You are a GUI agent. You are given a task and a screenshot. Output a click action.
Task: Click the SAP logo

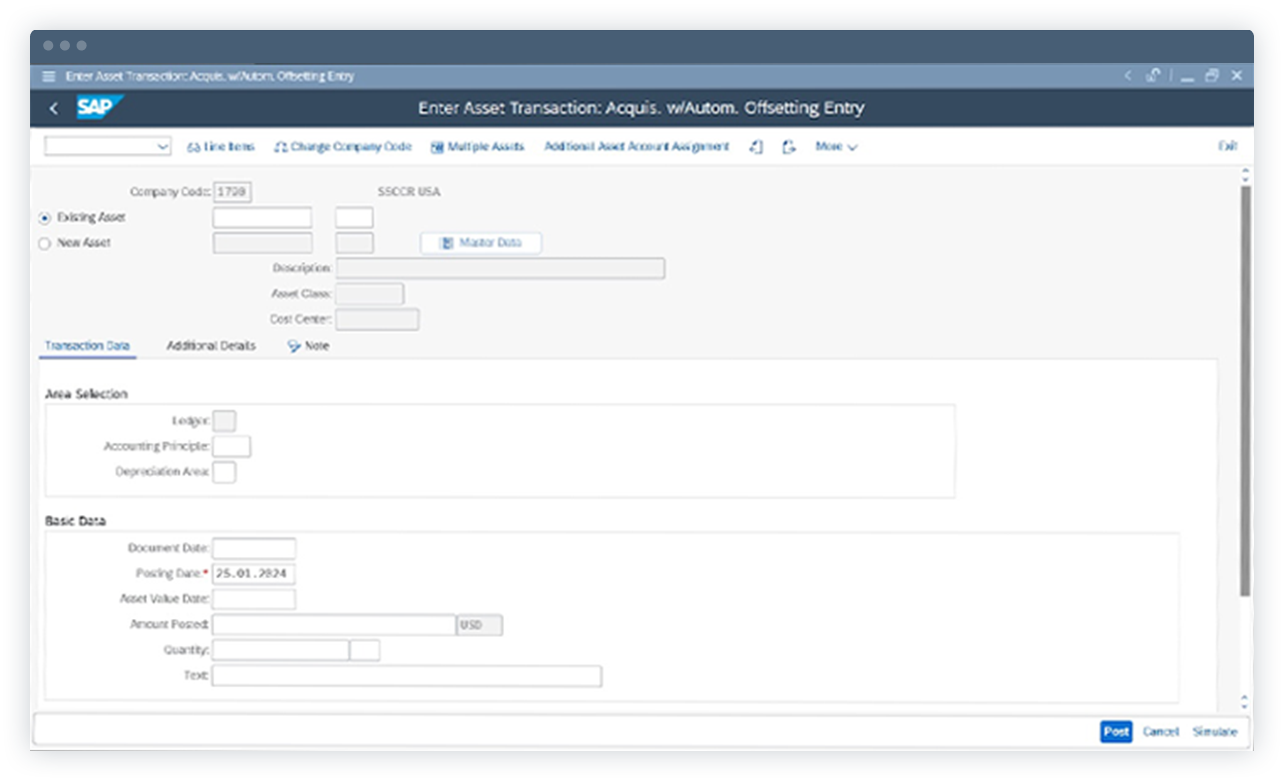point(98,107)
